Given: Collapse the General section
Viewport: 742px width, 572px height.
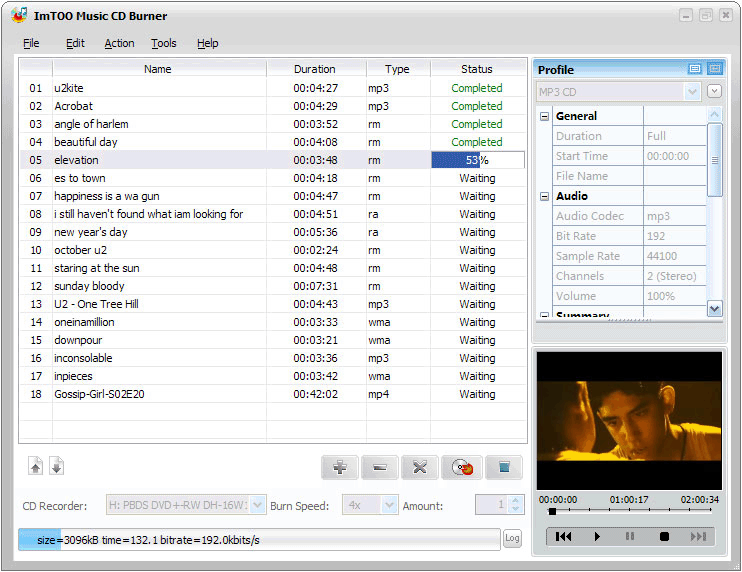Looking at the screenshot, I should (x=545, y=116).
